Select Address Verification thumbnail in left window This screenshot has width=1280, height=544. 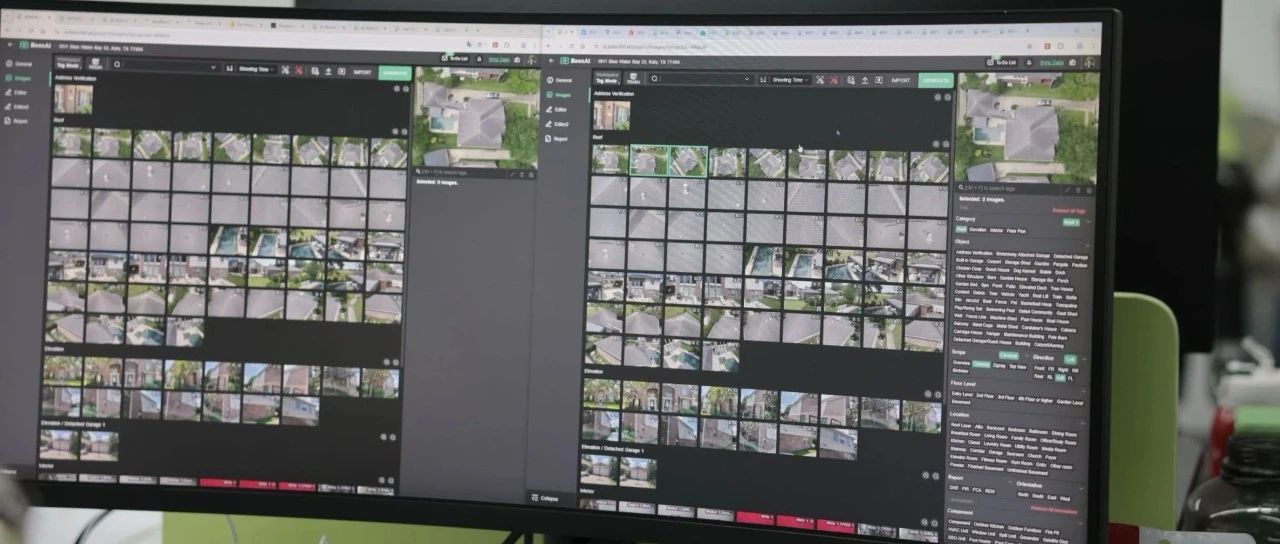coord(73,99)
